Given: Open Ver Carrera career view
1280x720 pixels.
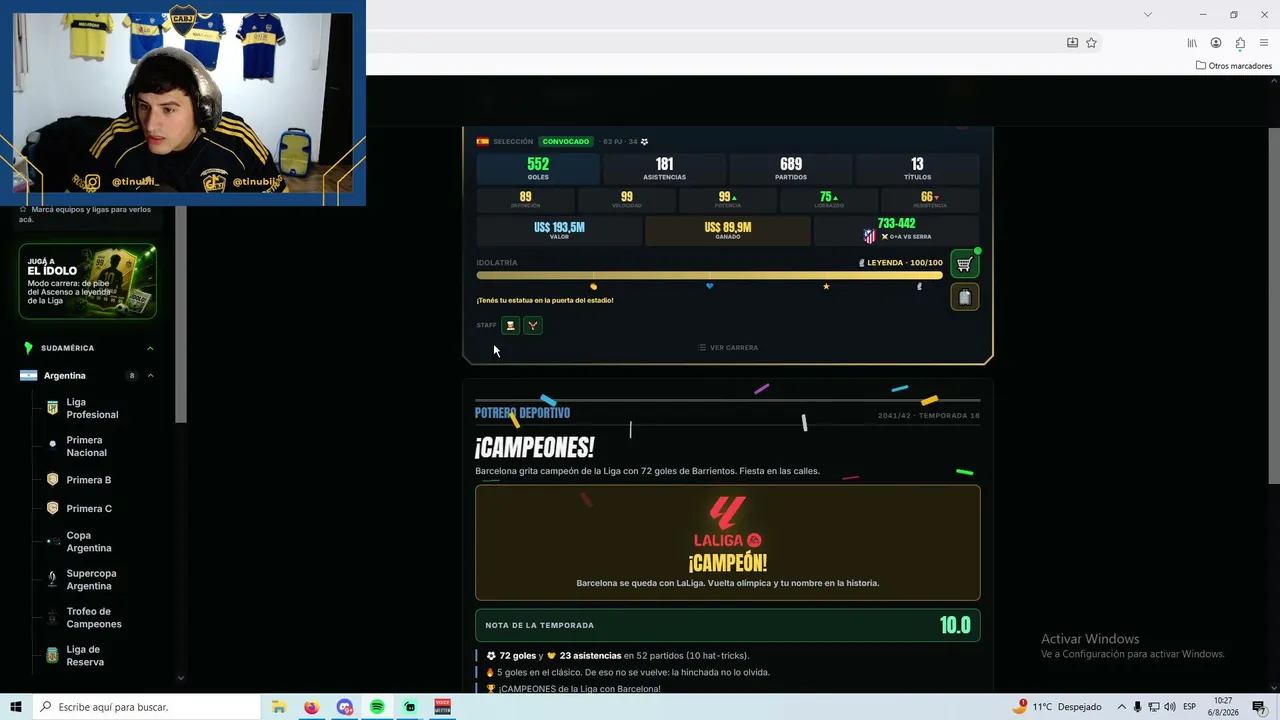Looking at the screenshot, I should coord(728,348).
